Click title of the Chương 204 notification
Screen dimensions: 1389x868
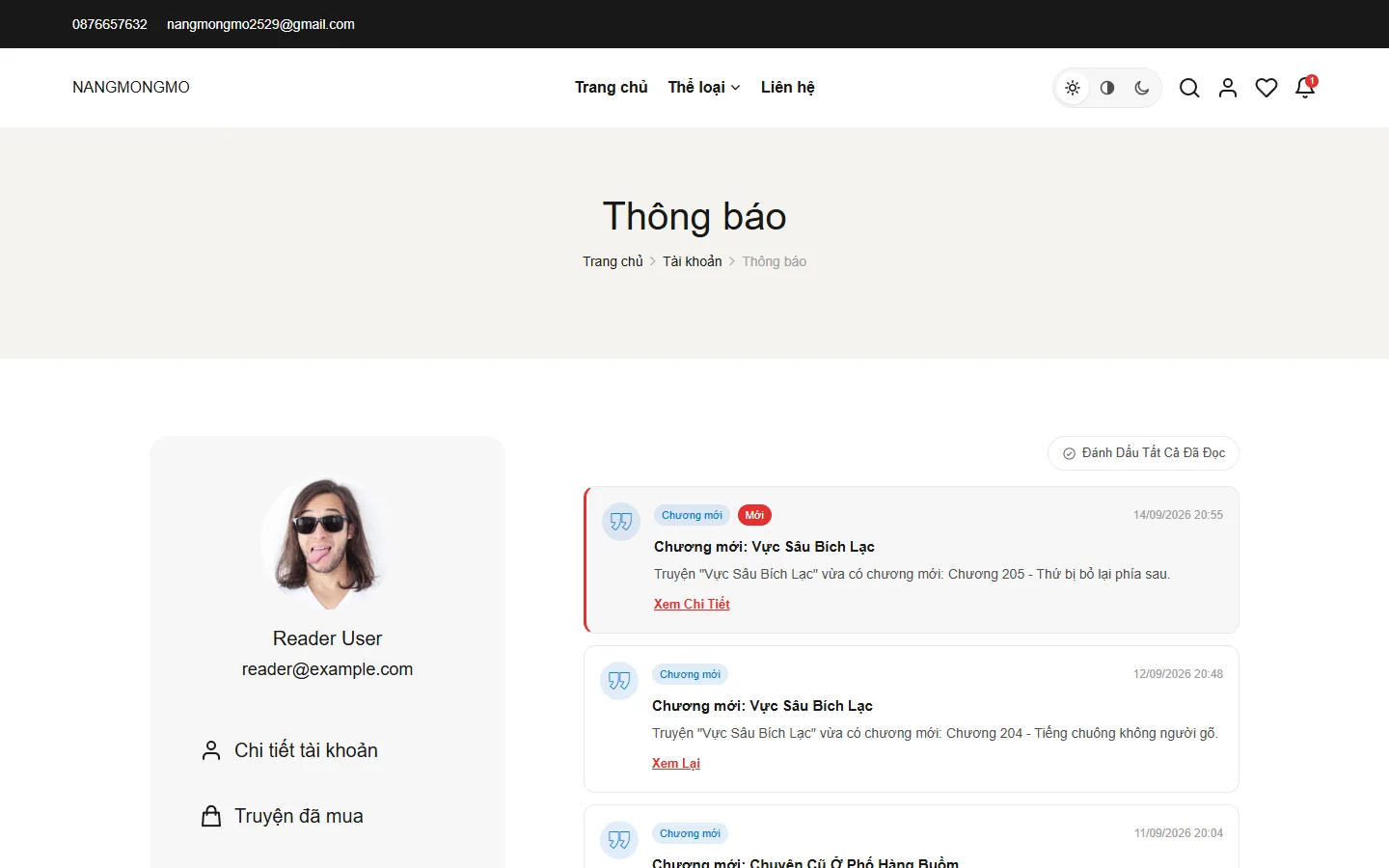coord(762,706)
